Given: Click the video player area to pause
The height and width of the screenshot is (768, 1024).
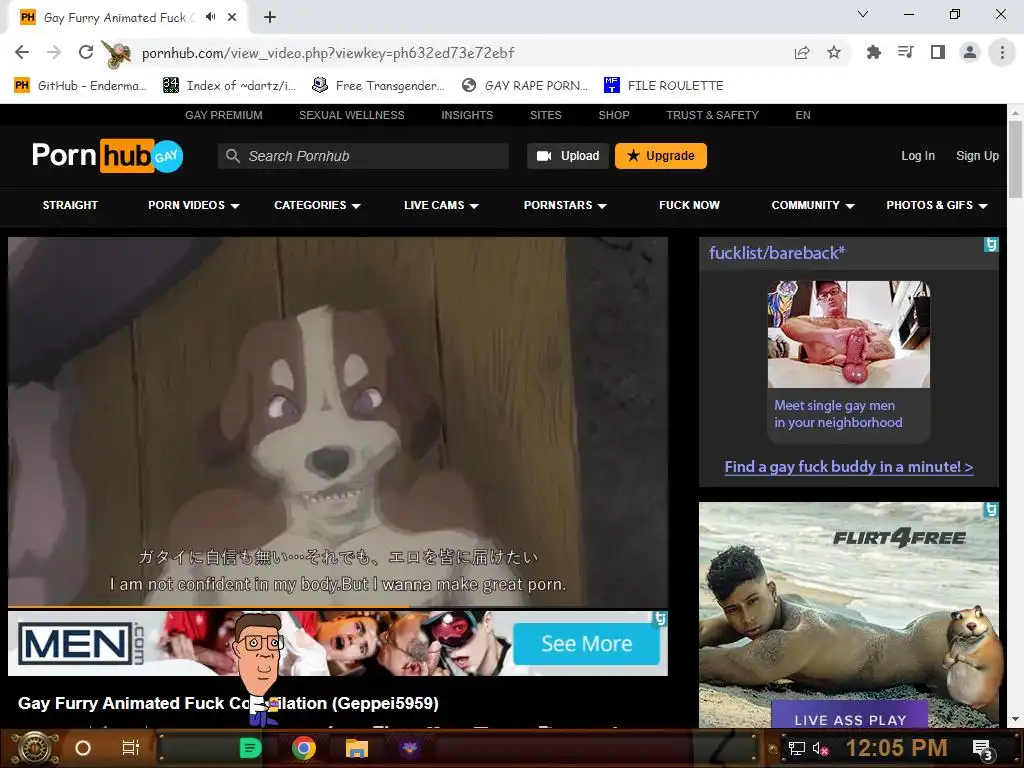Looking at the screenshot, I should click(x=338, y=421).
